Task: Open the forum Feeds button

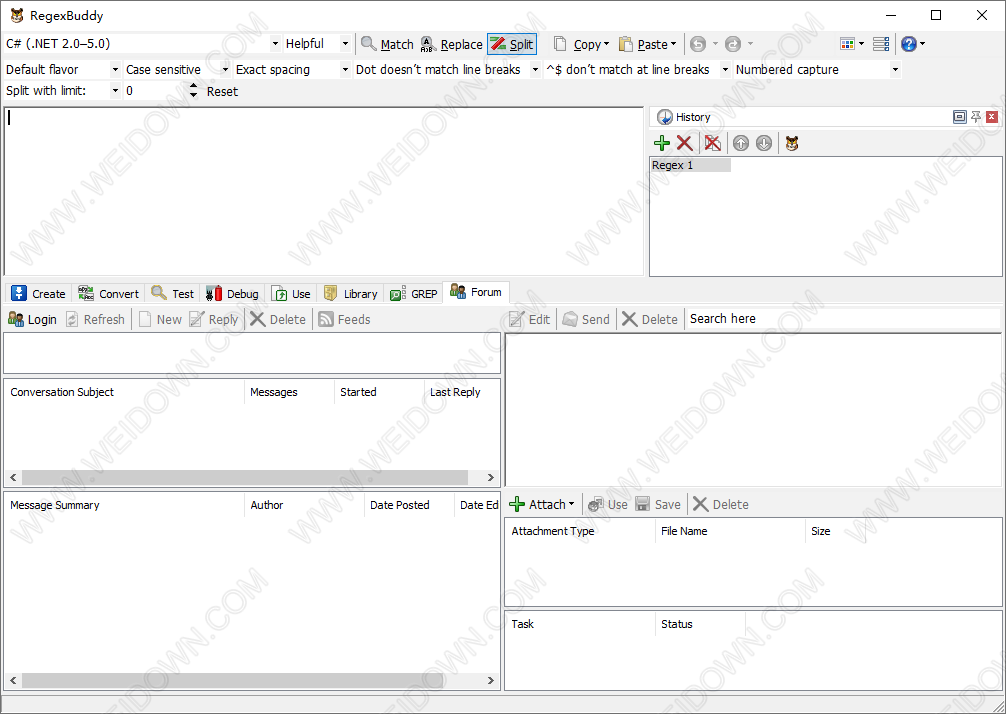Action: 345,319
